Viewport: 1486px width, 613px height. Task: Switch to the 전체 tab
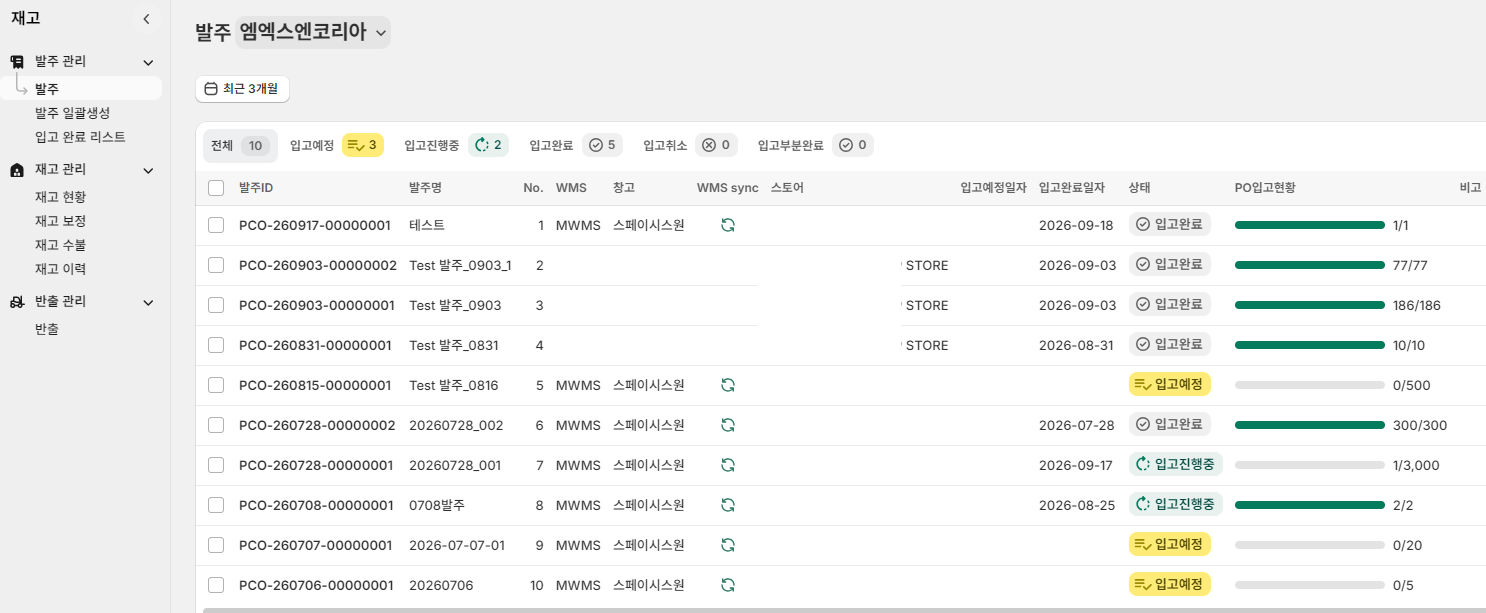[240, 146]
